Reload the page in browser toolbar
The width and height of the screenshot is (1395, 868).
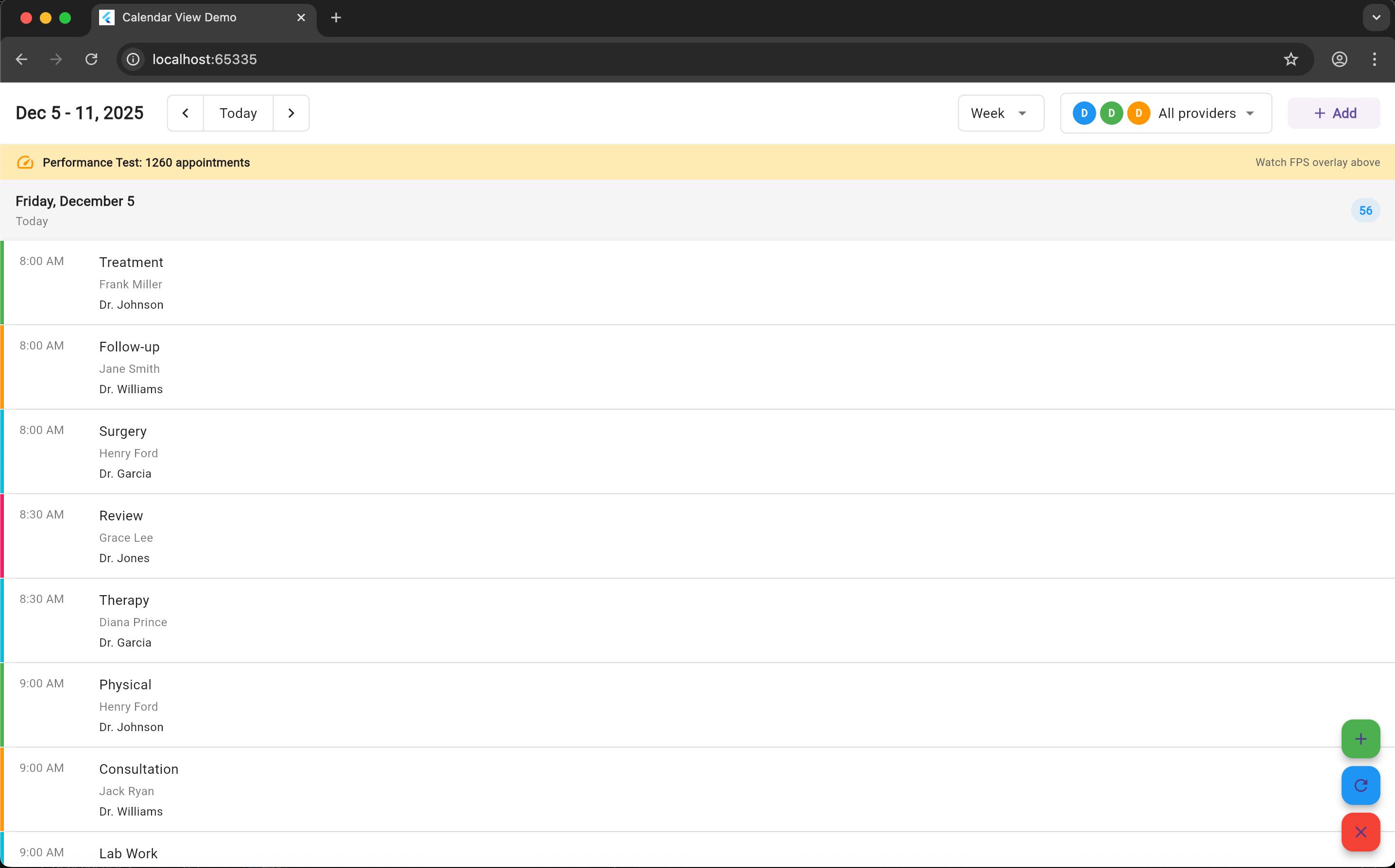tap(91, 59)
